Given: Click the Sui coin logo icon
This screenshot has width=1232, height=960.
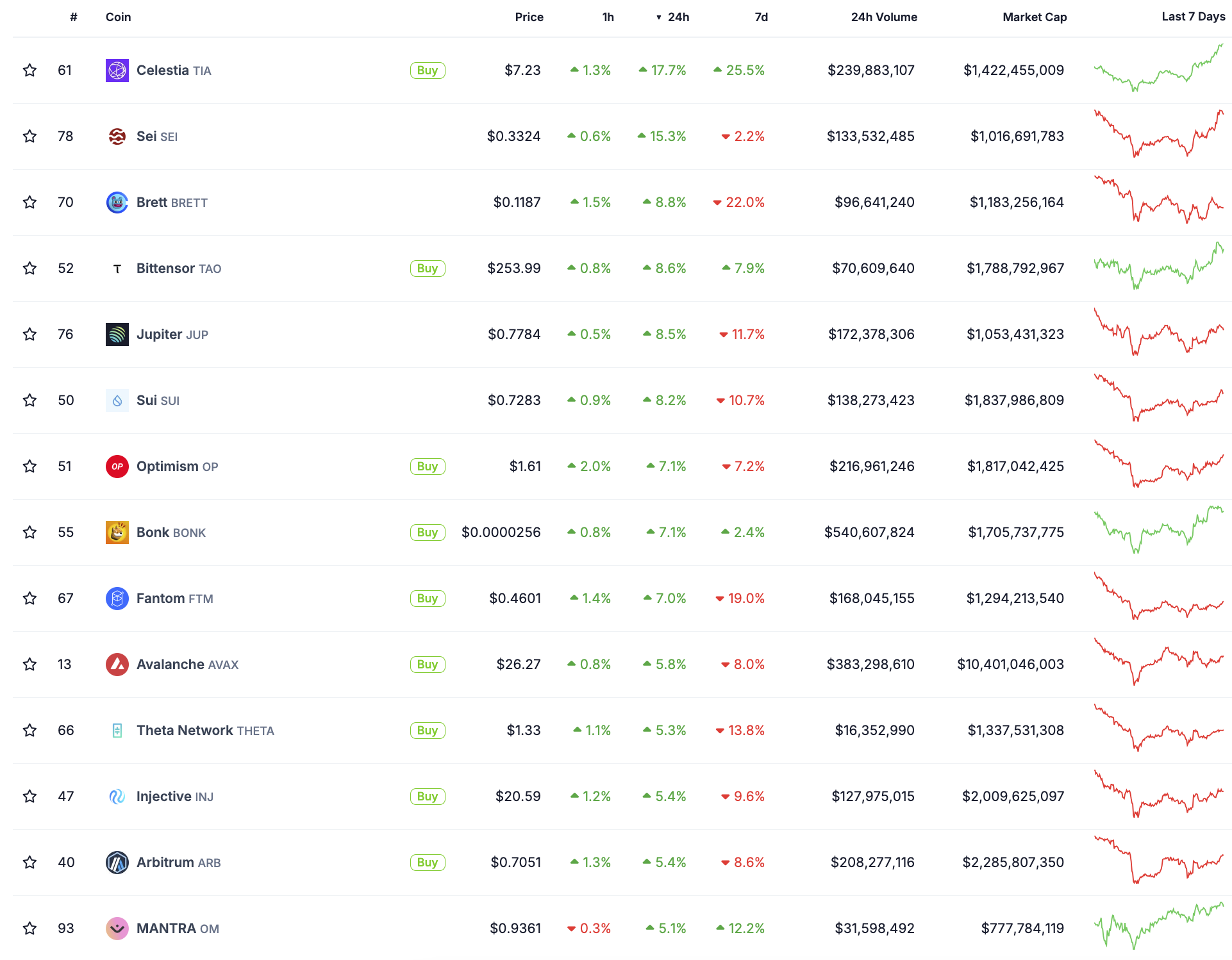Looking at the screenshot, I should pyautogui.click(x=117, y=401).
